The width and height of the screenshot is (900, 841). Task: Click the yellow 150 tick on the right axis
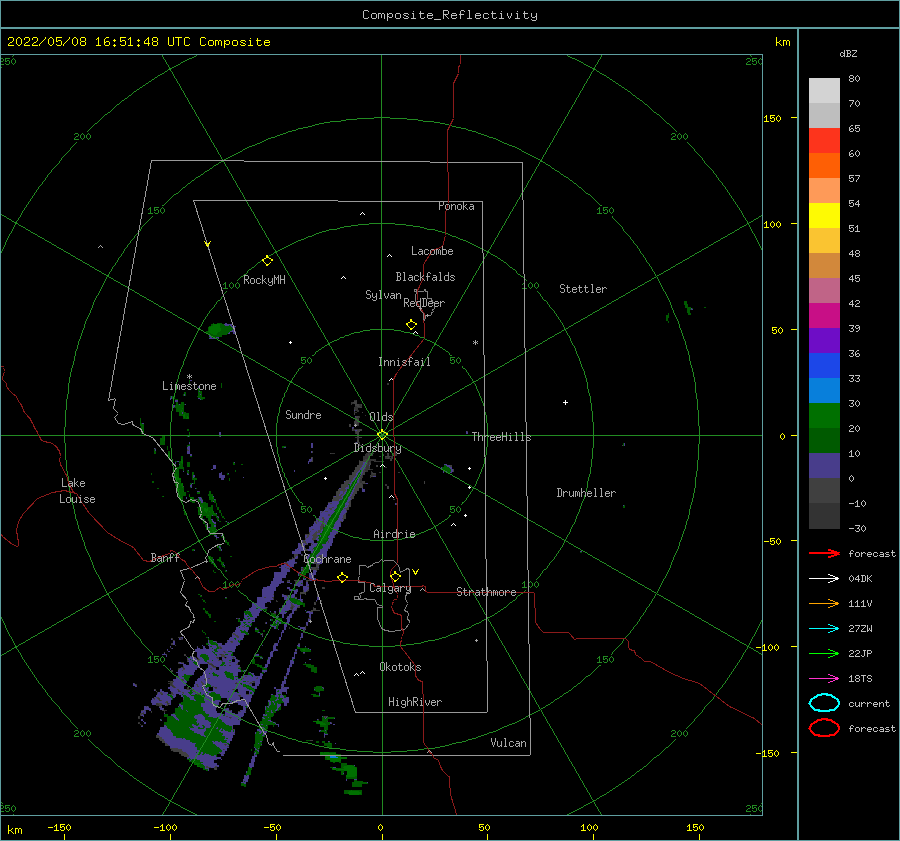point(772,118)
